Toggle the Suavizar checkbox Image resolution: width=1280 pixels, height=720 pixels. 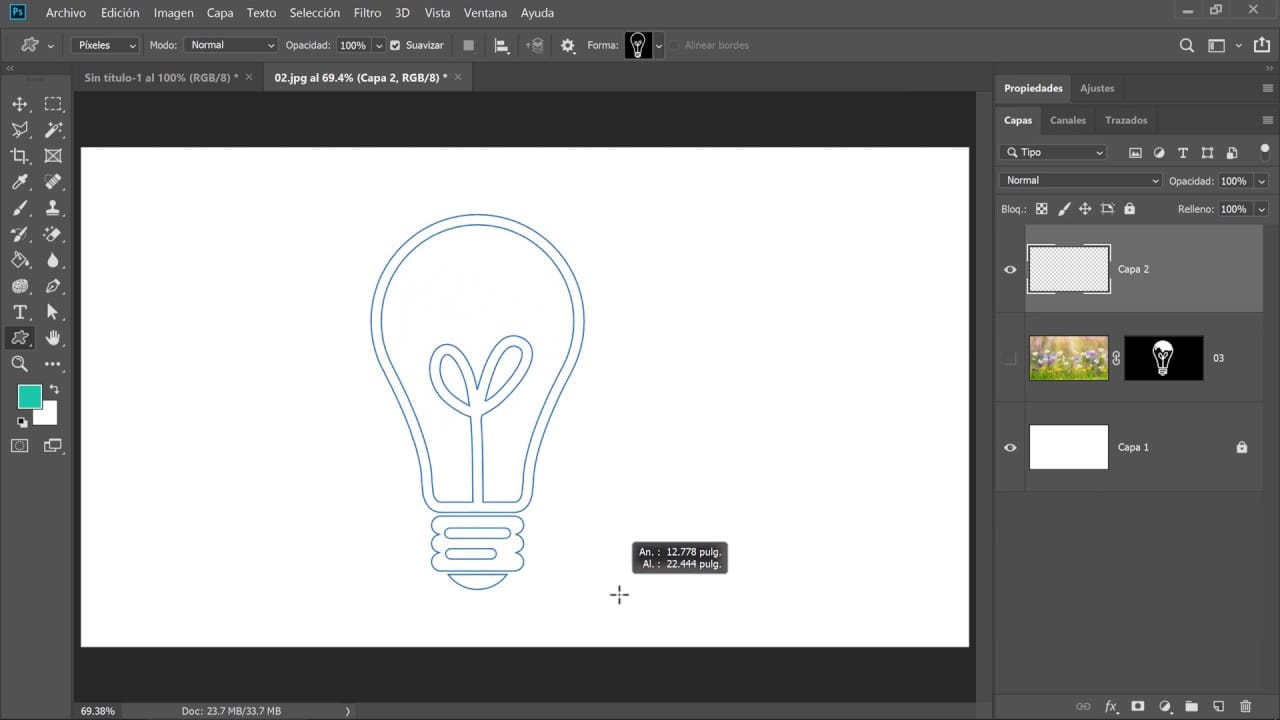395,45
